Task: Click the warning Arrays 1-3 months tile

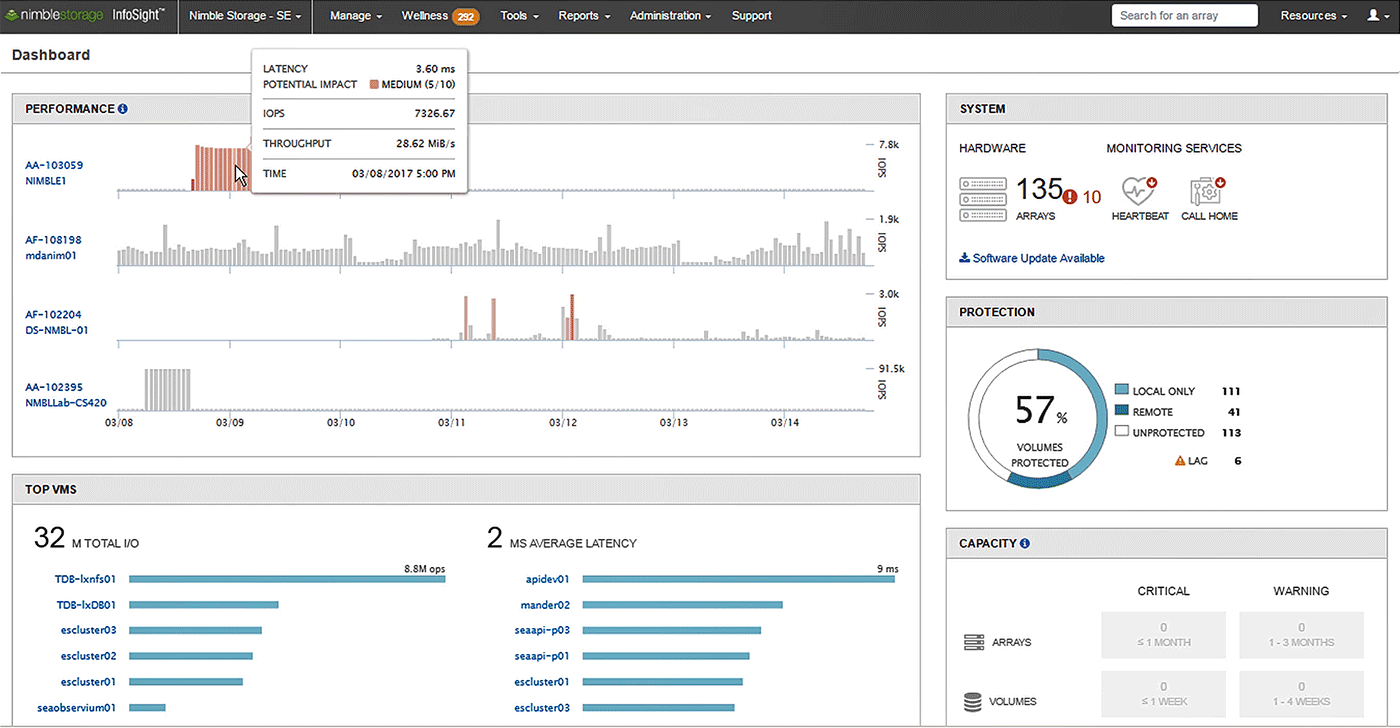Action: point(1301,635)
